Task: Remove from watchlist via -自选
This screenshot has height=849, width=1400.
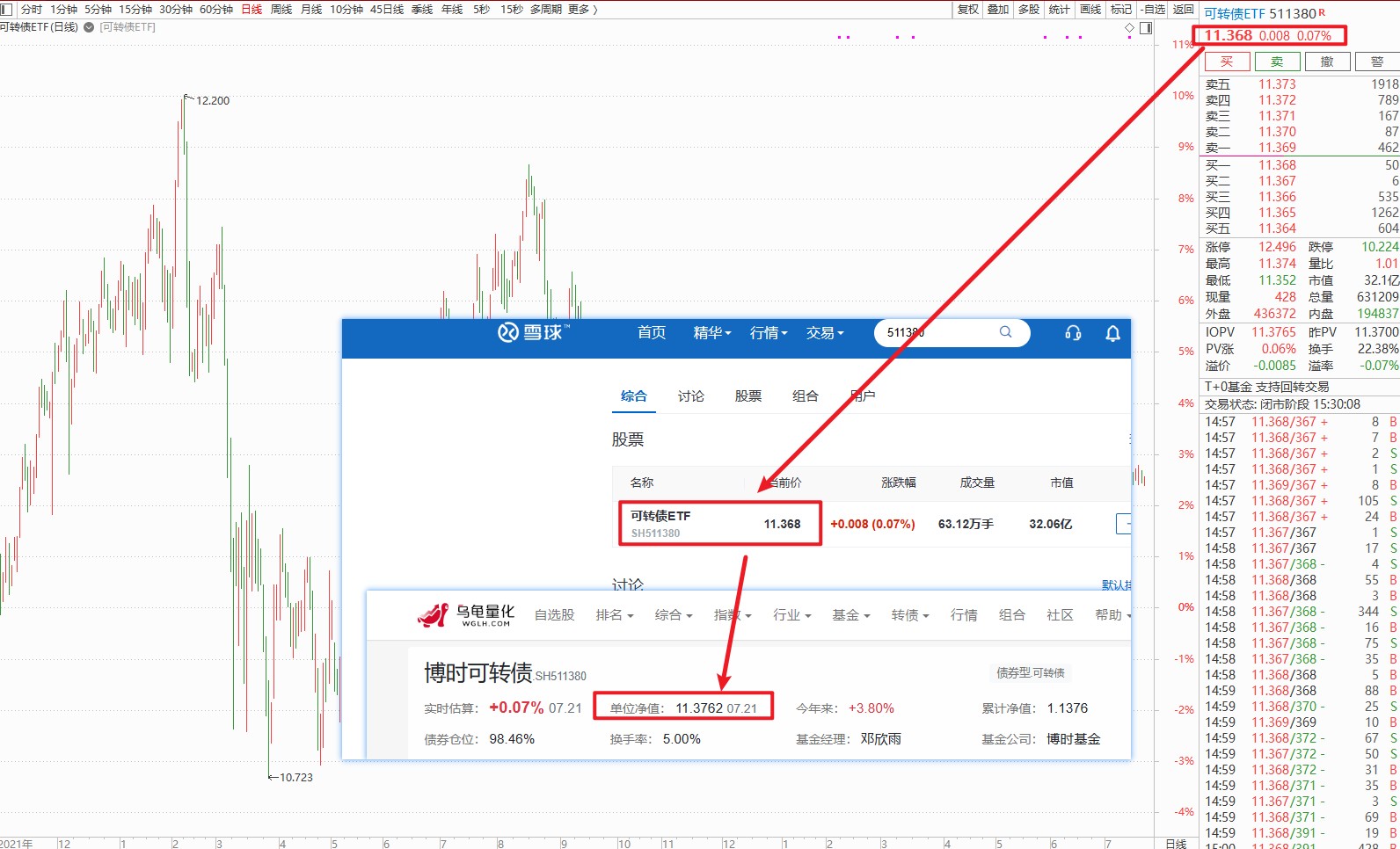Action: coord(1153,9)
